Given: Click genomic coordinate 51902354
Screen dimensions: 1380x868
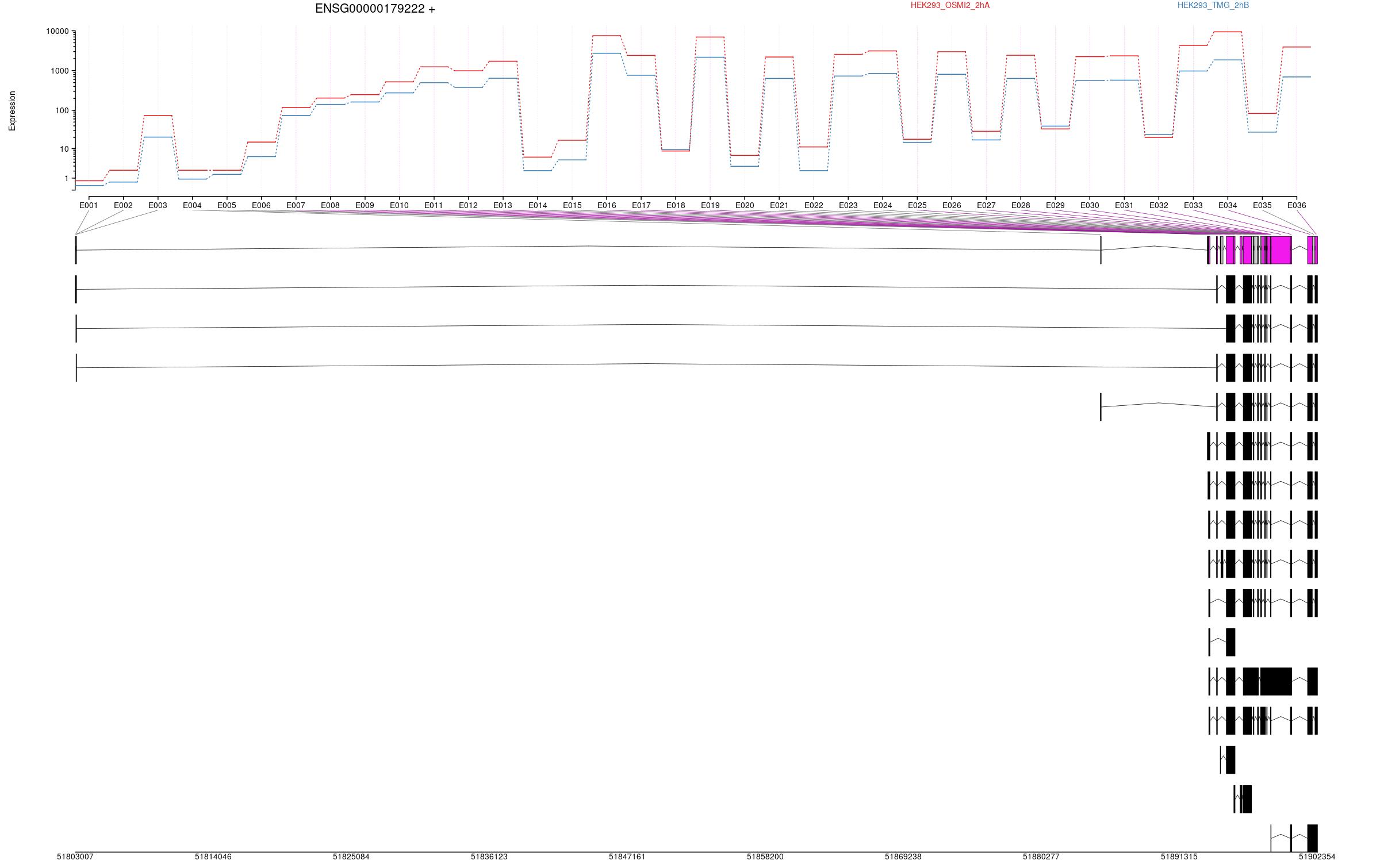Looking at the screenshot, I should click(x=1317, y=857).
